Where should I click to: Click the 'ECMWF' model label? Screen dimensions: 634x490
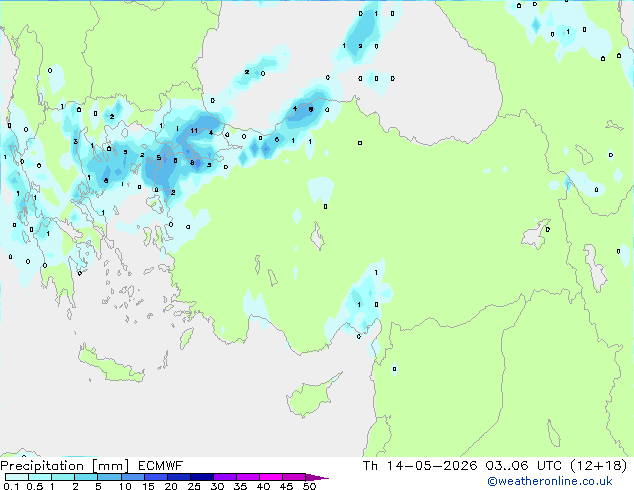pyautogui.click(x=161, y=466)
